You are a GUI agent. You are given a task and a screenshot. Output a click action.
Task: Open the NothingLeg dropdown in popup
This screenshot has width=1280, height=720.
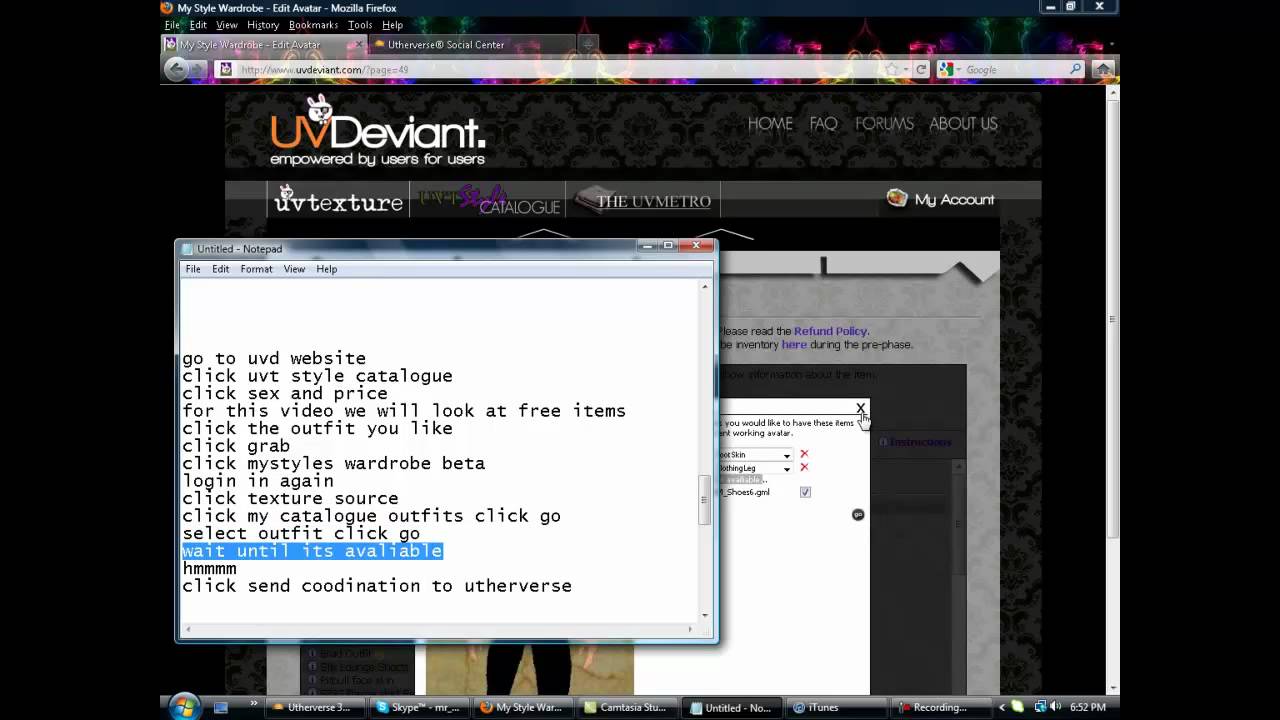786,468
